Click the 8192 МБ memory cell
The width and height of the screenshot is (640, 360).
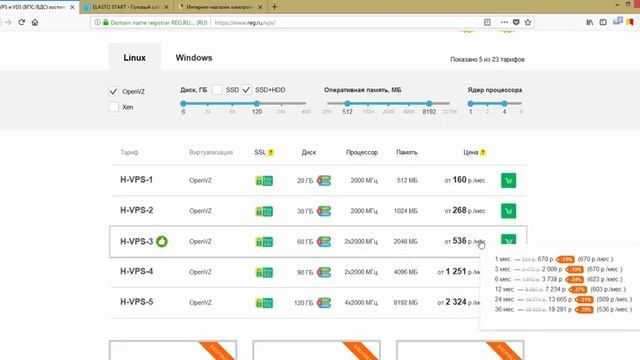[x=406, y=303]
